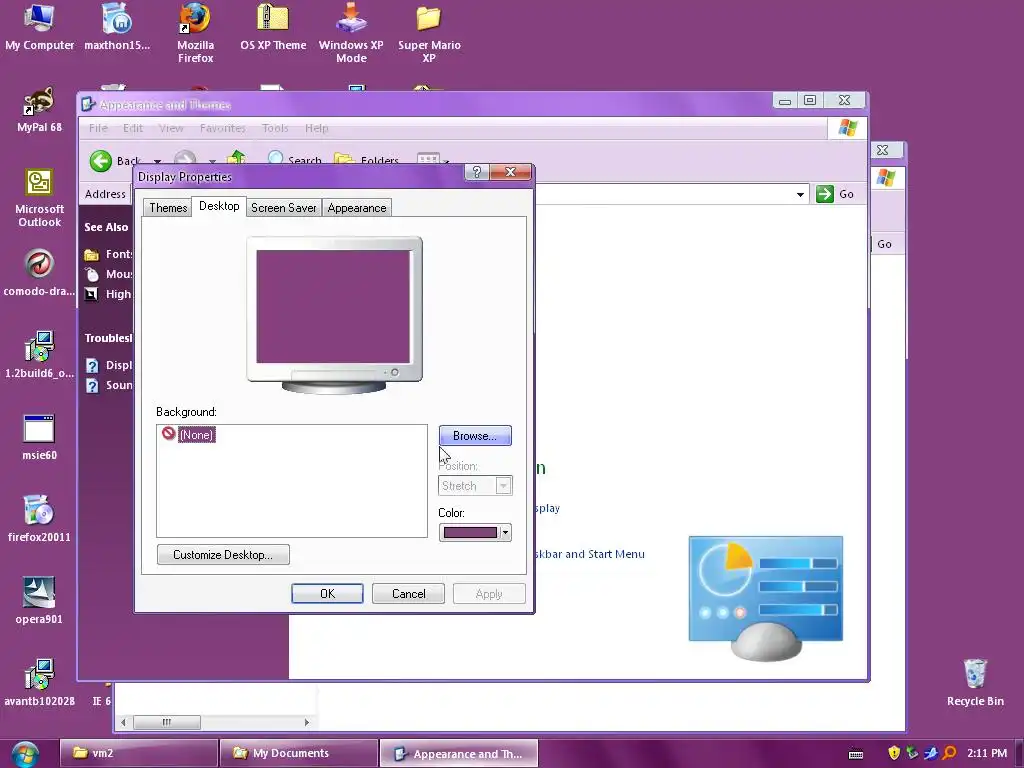Open OS XP Theme zip folder

273,27
